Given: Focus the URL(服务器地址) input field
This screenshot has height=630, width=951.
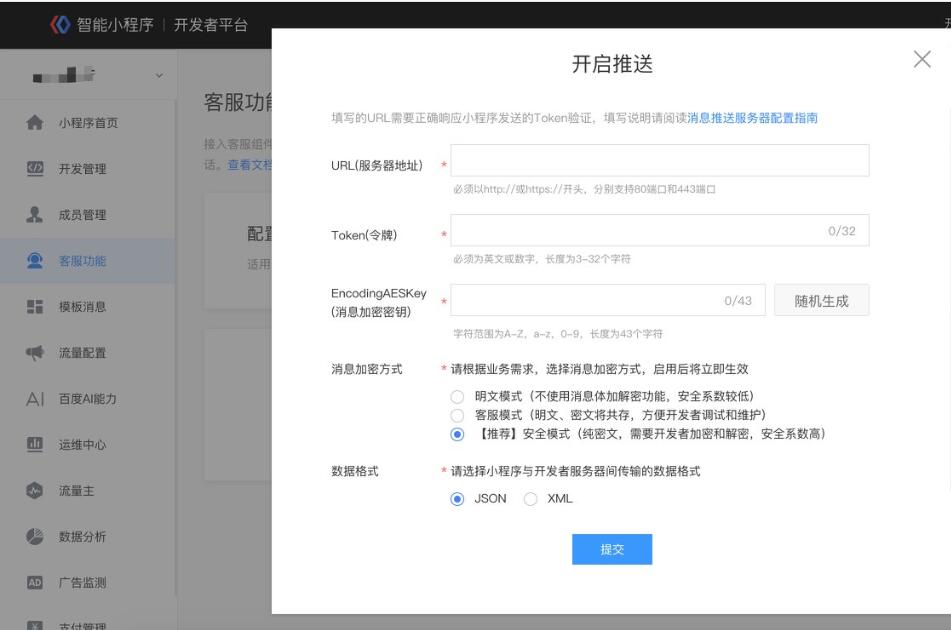Looking at the screenshot, I should [660, 161].
